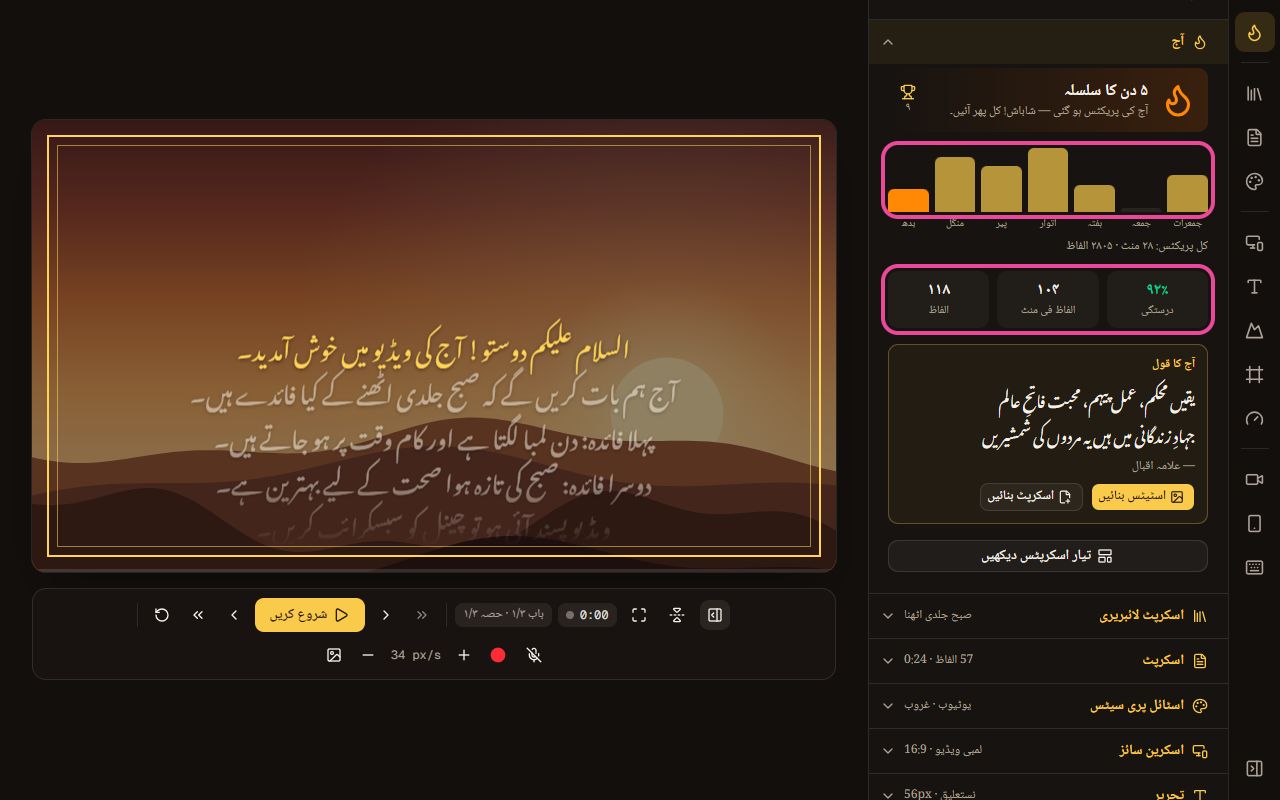This screenshot has height=800, width=1280.
Task: Click the enabled double-chevron skip button
Action: tap(198, 615)
